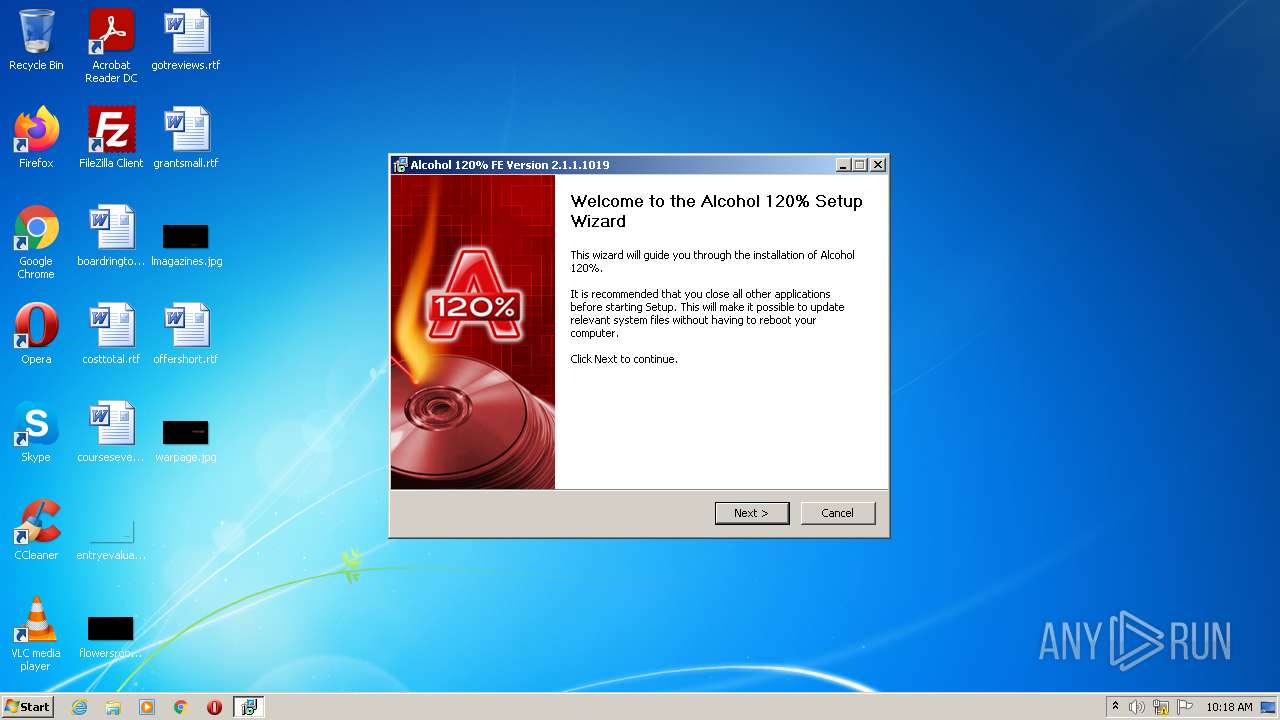This screenshot has height=720, width=1280.
Task: Select boardringto document icon
Action: point(111,237)
